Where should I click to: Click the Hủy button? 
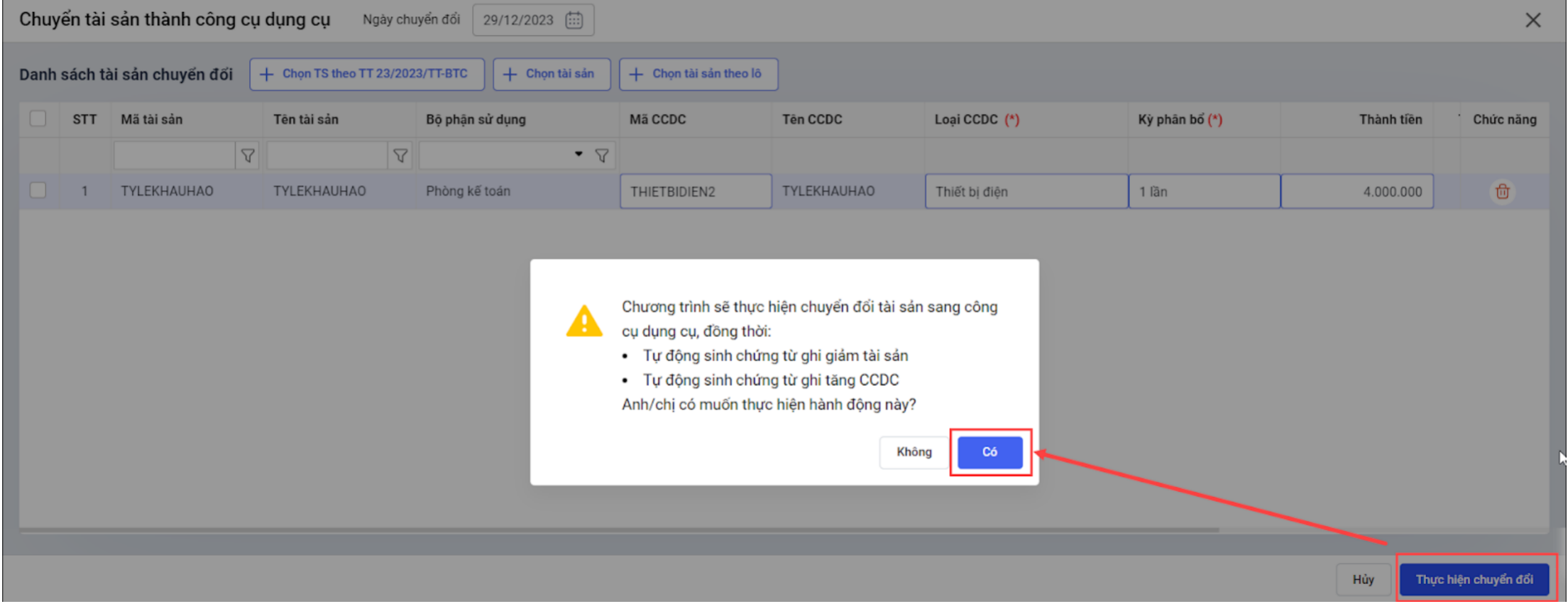[x=1363, y=580]
